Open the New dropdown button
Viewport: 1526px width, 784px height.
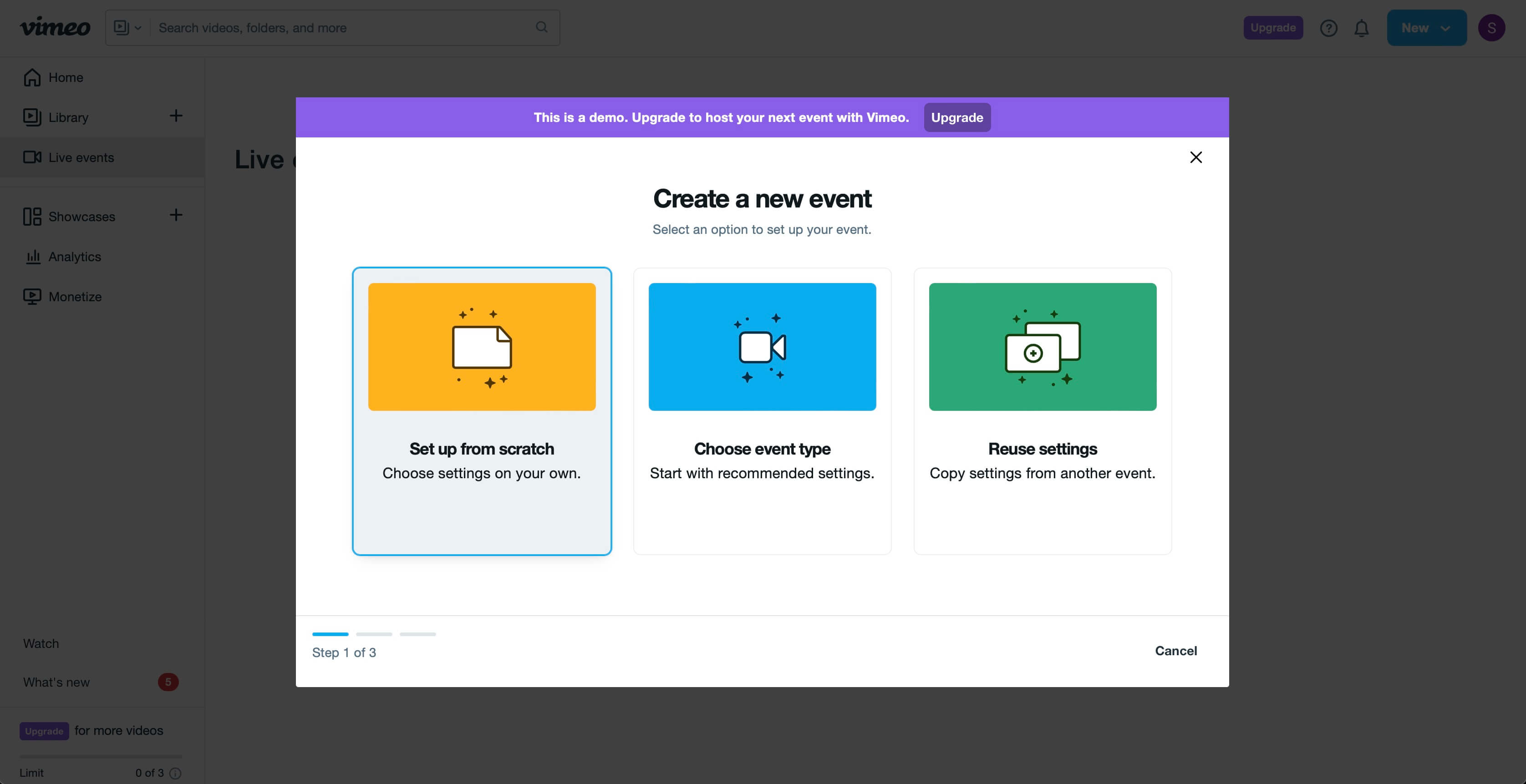click(x=1426, y=28)
